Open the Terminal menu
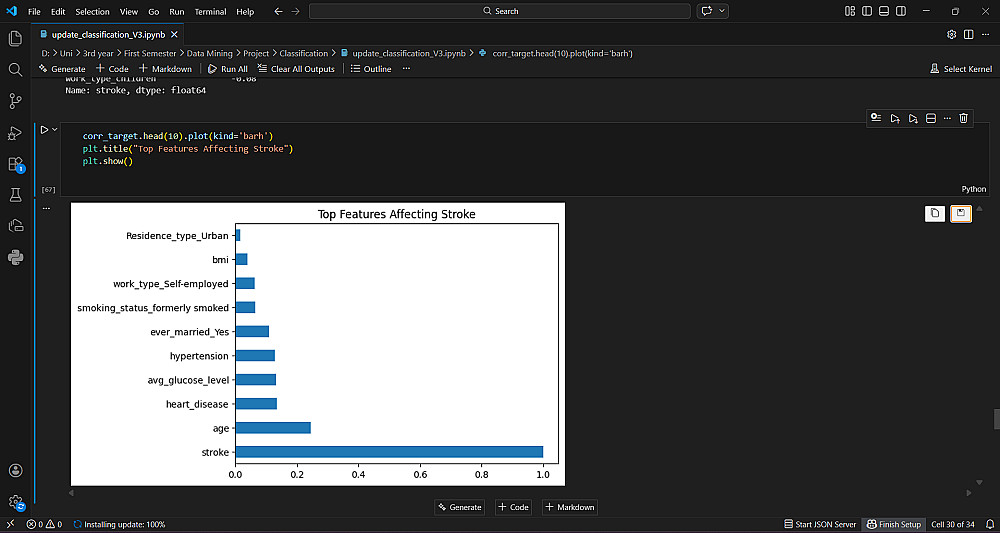 click(210, 11)
